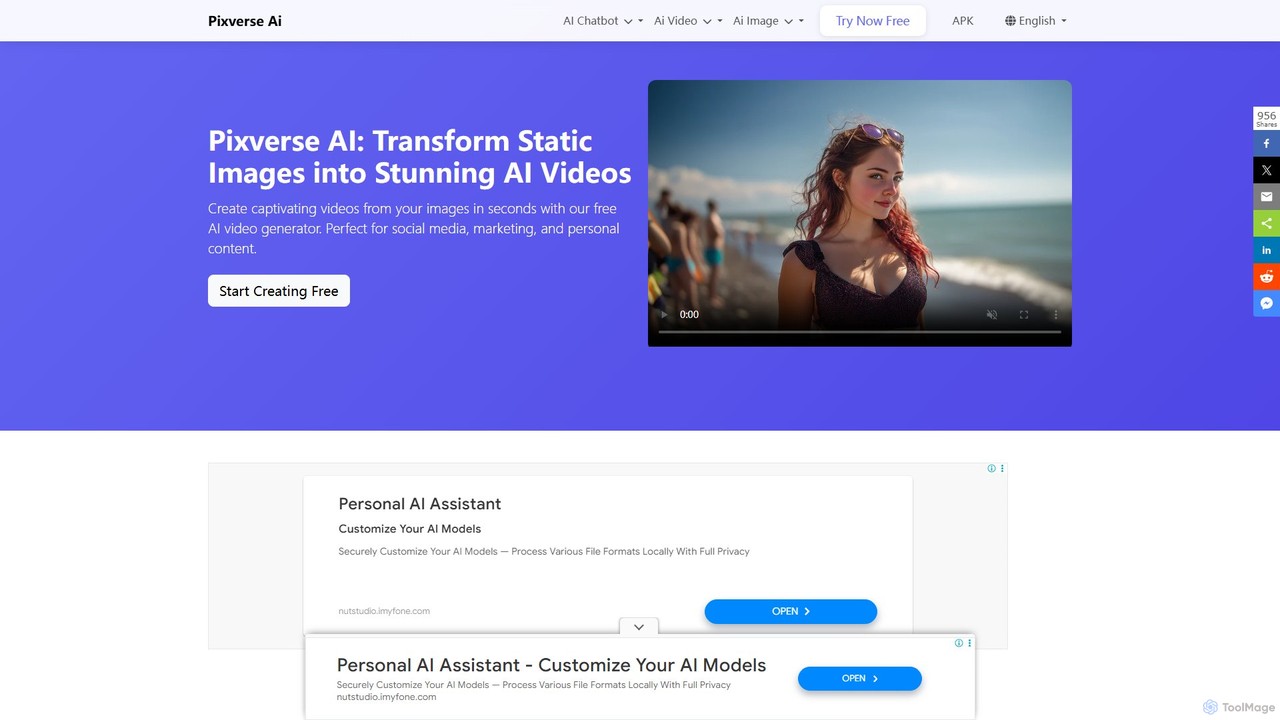Go to Pixverse Ai home logo
Viewport: 1280px width, 720px height.
(x=245, y=20)
